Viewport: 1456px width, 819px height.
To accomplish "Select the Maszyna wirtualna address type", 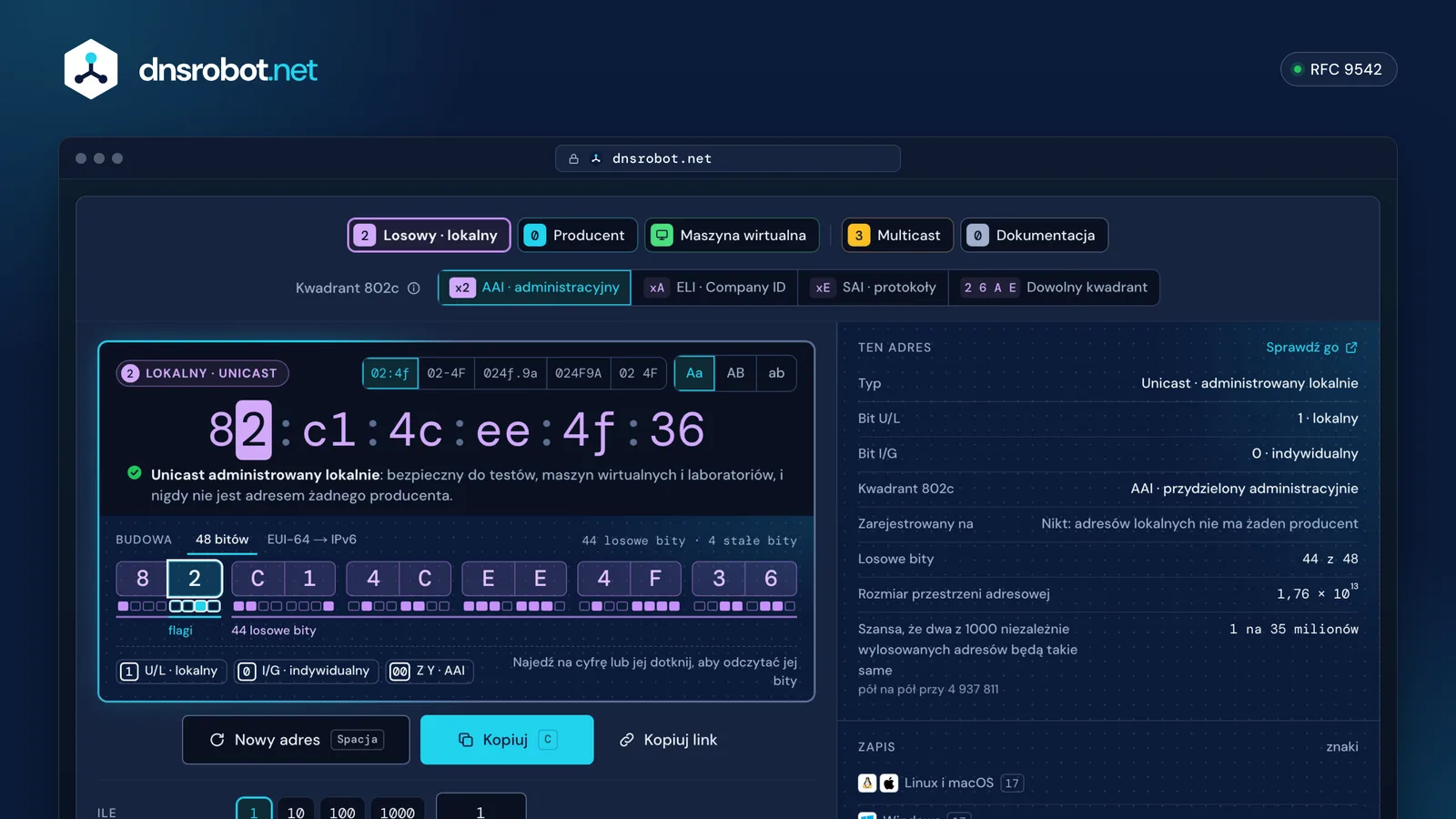I will pos(732,236).
